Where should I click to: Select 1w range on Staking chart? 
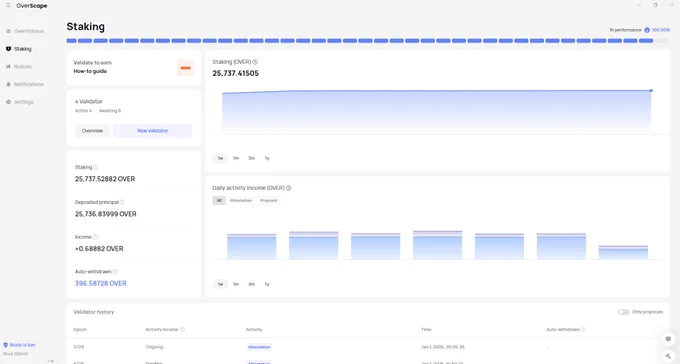(220, 158)
